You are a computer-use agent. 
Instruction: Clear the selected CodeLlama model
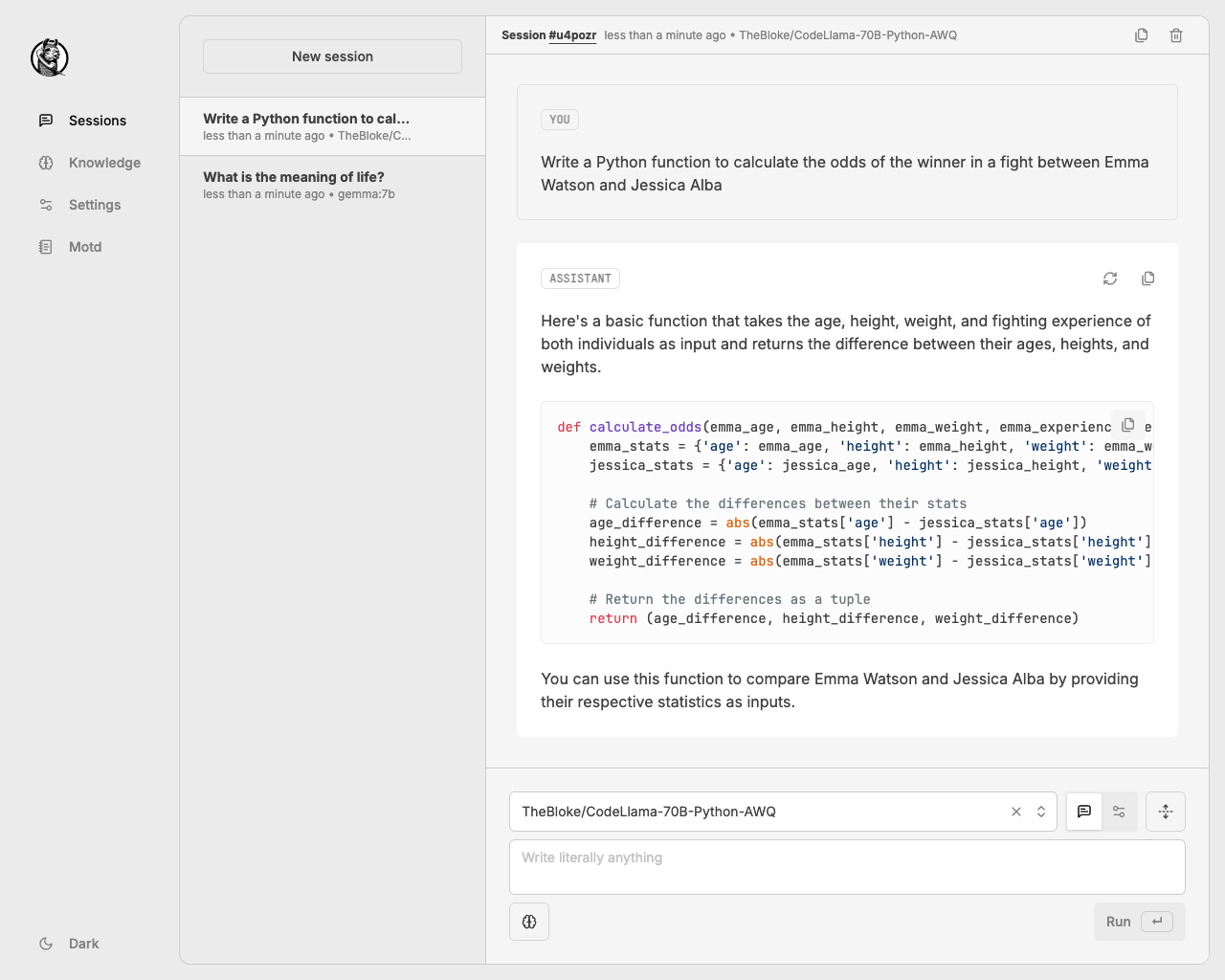tap(1016, 812)
